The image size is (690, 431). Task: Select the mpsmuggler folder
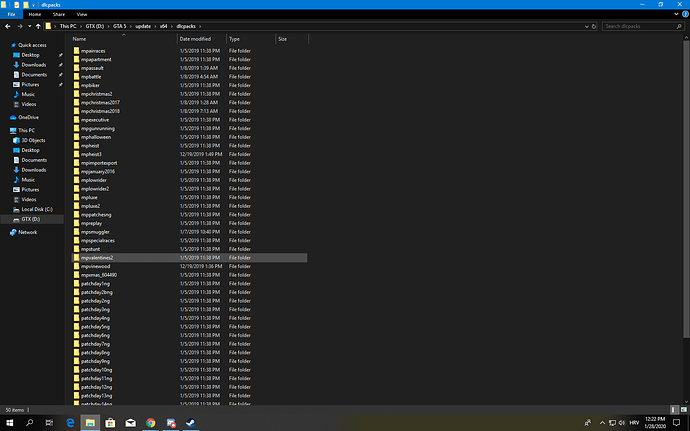click(x=189, y=232)
